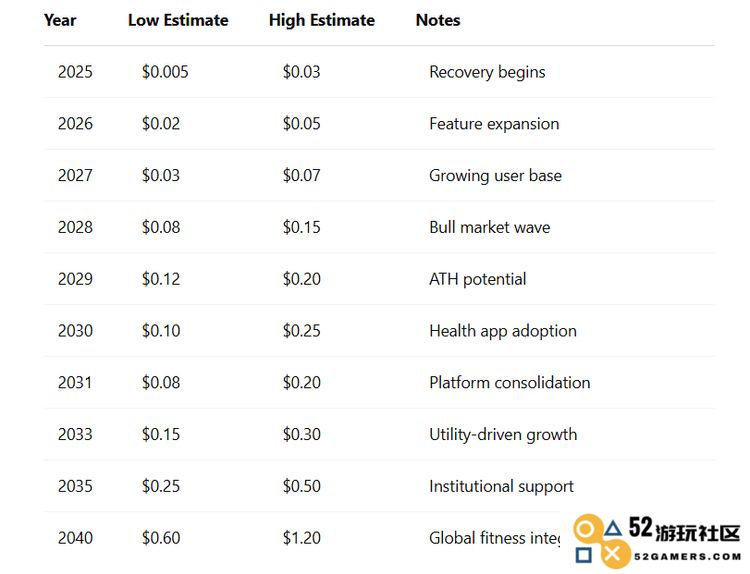This screenshot has height=574, width=750.
Task: Select the 2030 year cell
Action: coord(75,331)
